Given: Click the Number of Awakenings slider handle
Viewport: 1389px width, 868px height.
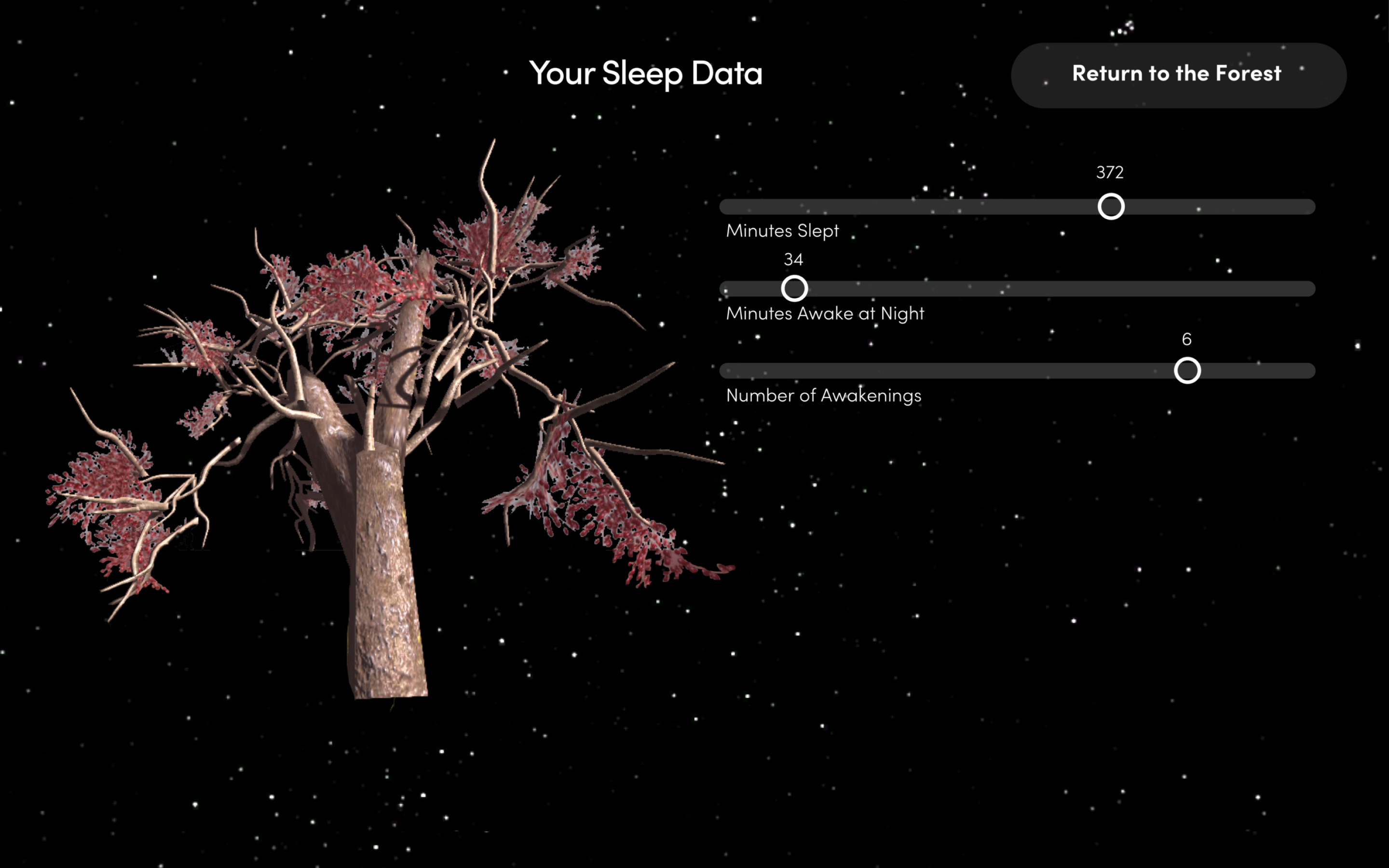Looking at the screenshot, I should pos(1187,371).
